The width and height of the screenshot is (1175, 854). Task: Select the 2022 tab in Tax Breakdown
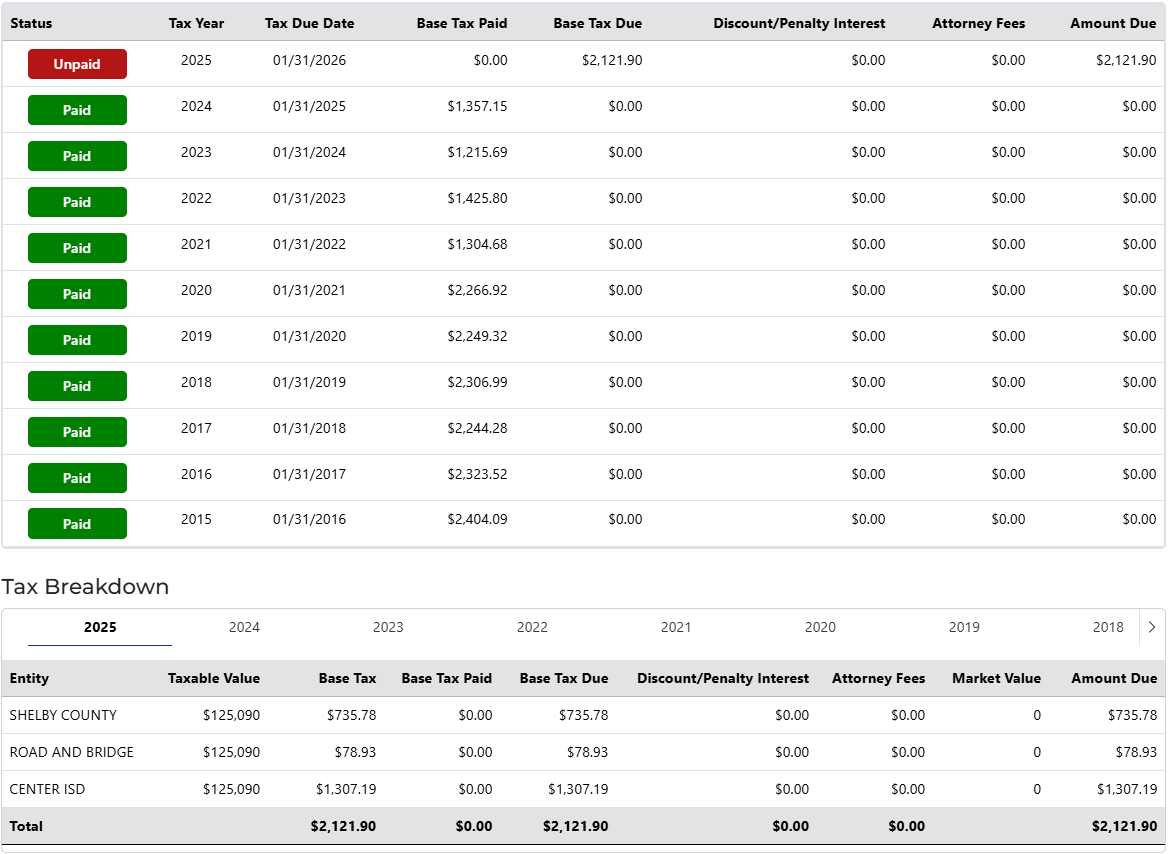tap(532, 627)
